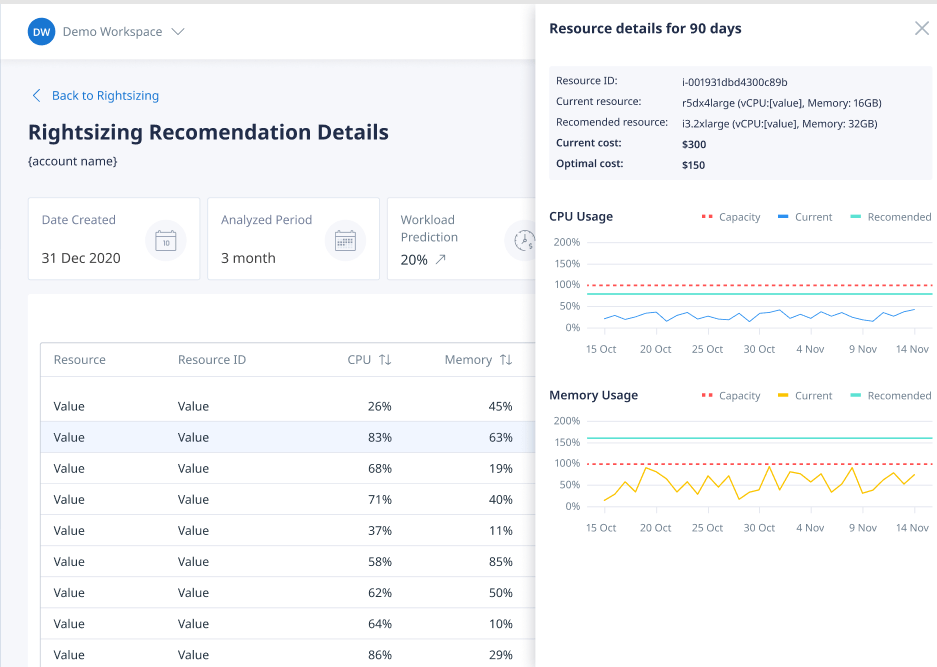This screenshot has width=937, height=667.
Task: Click the {account name} placeholder text
Action: pyautogui.click(x=72, y=161)
